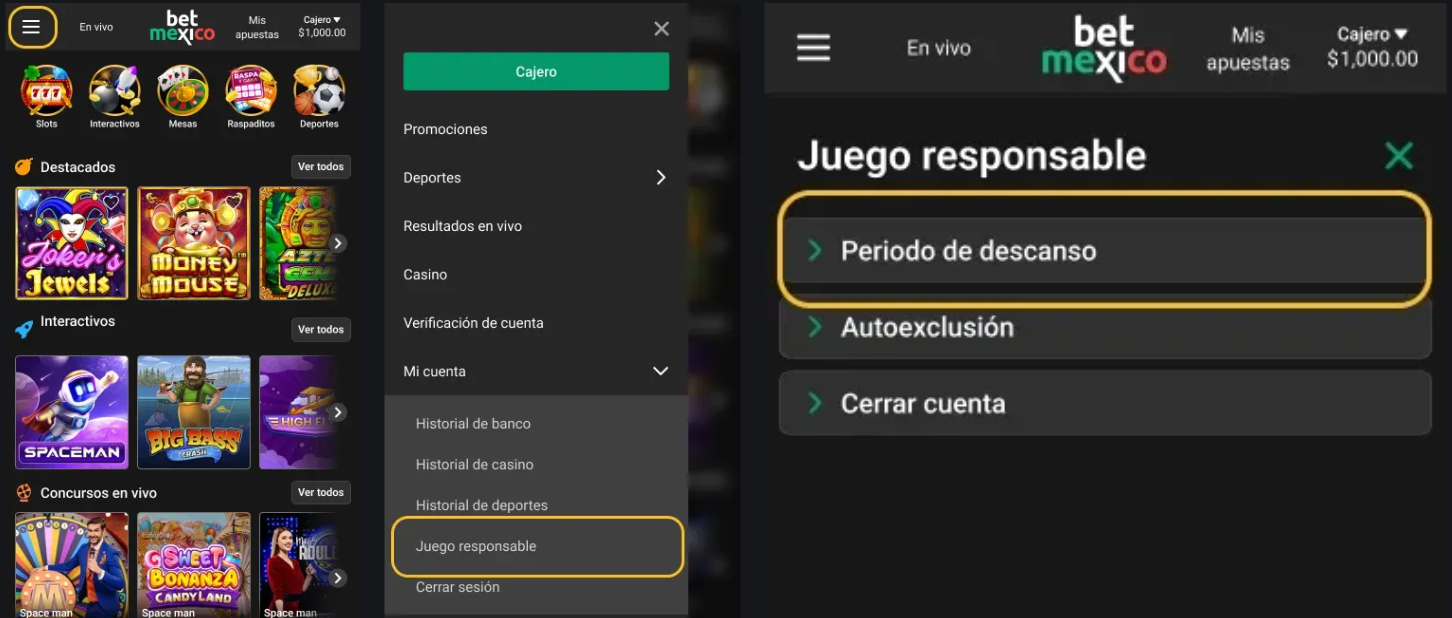Open Historial de deportes under Mi cuenta
Viewport: 1452px width, 618px height.
(x=481, y=505)
